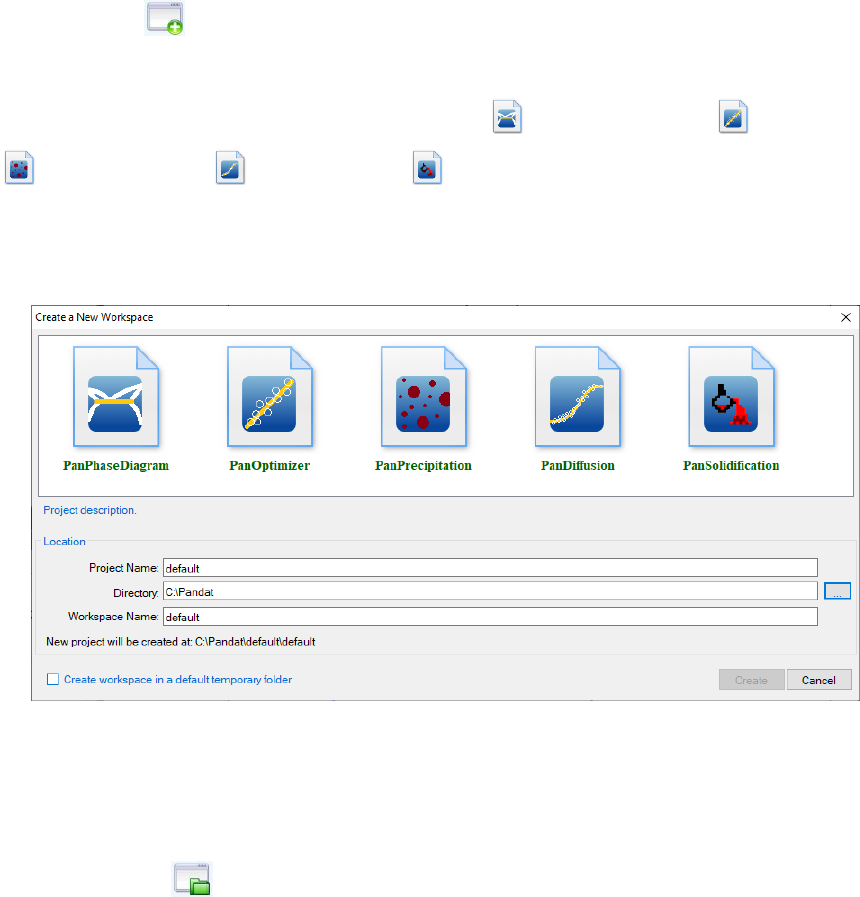Click the open workspace icon with green folder
The height and width of the screenshot is (897, 860).
(192, 879)
